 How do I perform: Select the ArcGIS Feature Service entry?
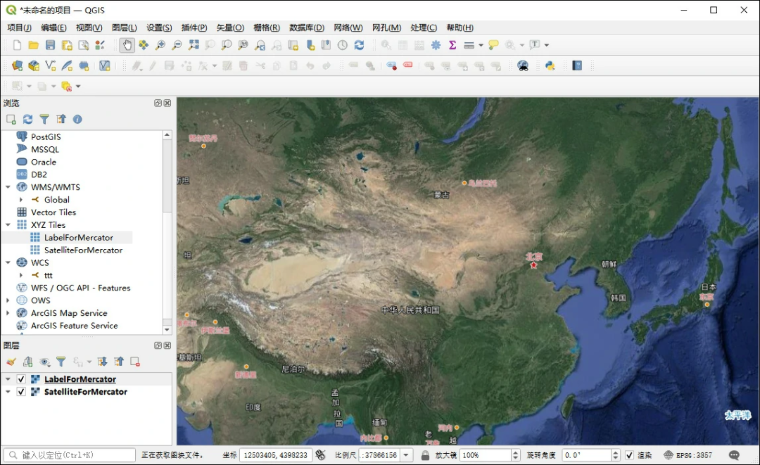coord(74,326)
